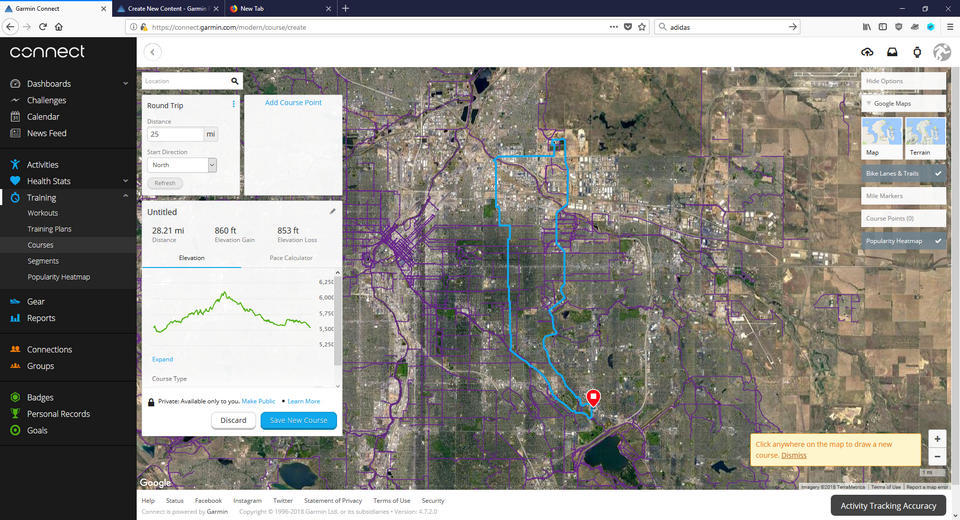Image resolution: width=960 pixels, height=520 pixels.
Task: Expand the Google Maps provider dropdown
Action: pyautogui.click(x=903, y=103)
